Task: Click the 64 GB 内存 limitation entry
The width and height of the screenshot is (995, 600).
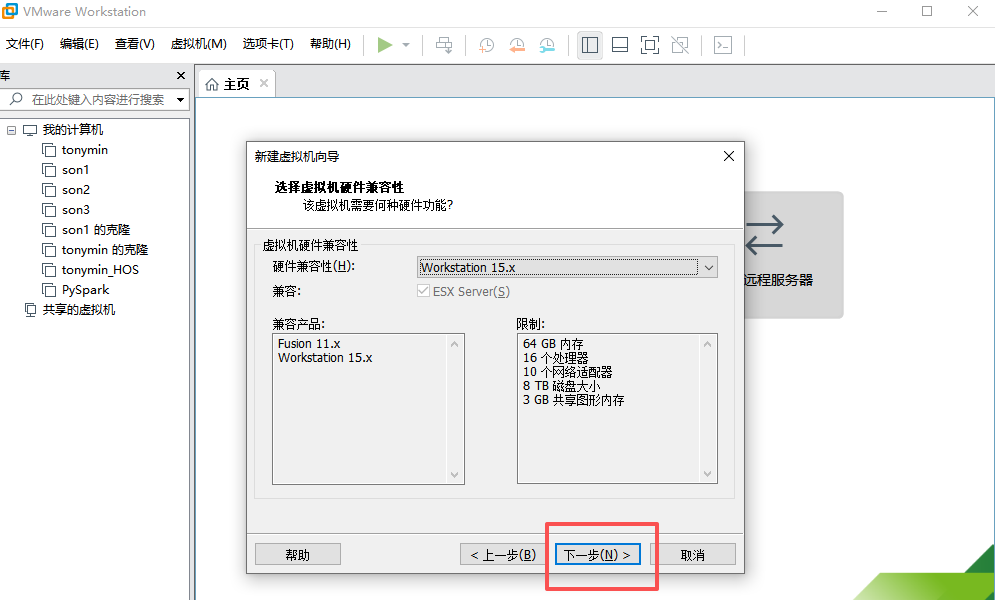Action: (553, 343)
